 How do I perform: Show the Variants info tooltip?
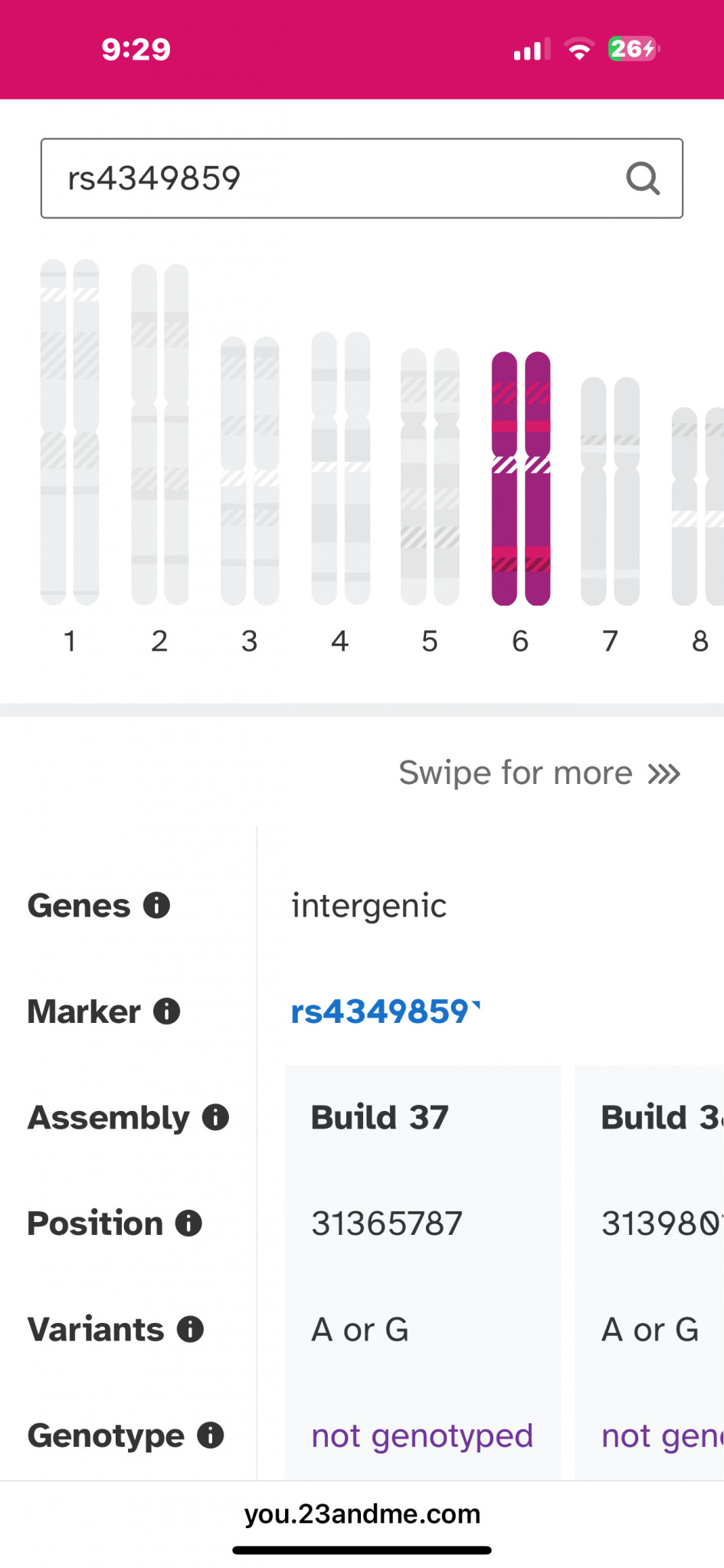(x=190, y=1329)
